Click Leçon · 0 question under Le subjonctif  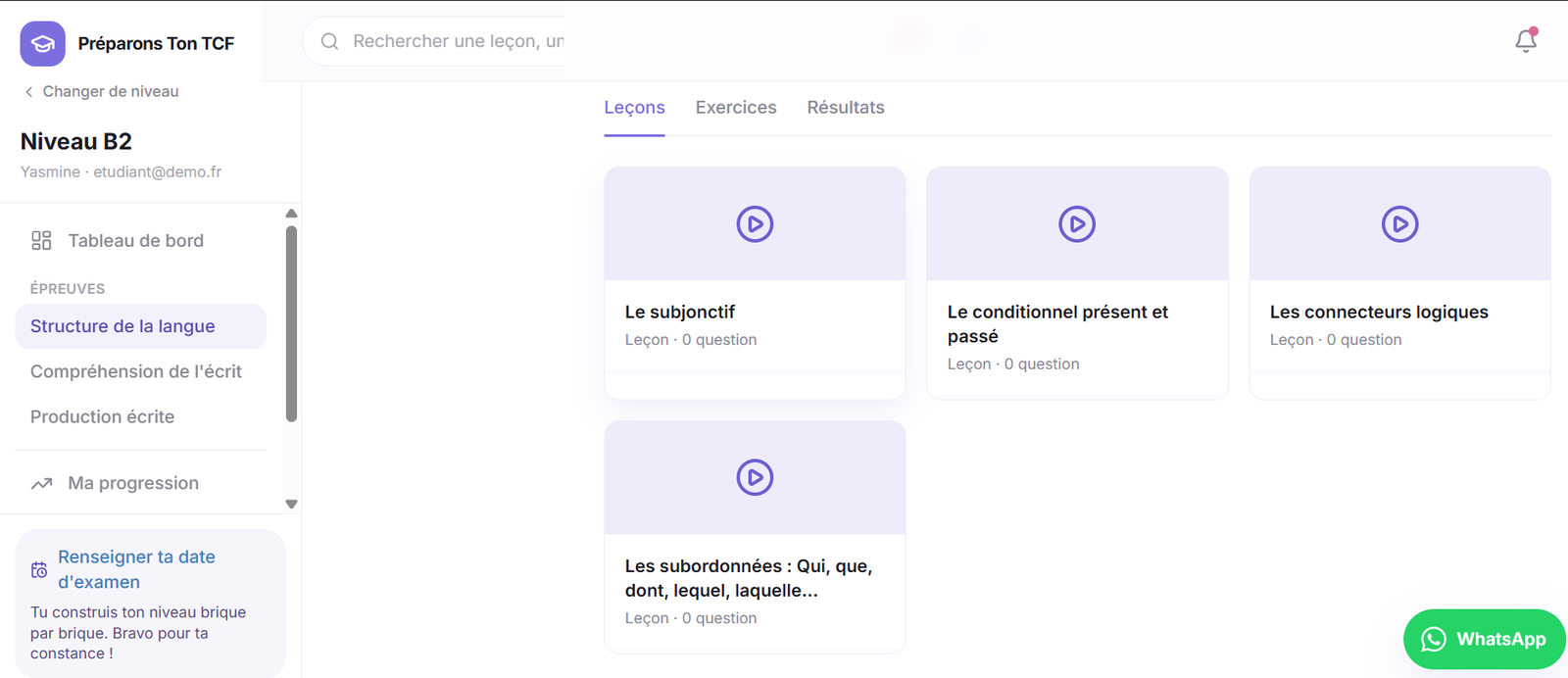point(691,340)
